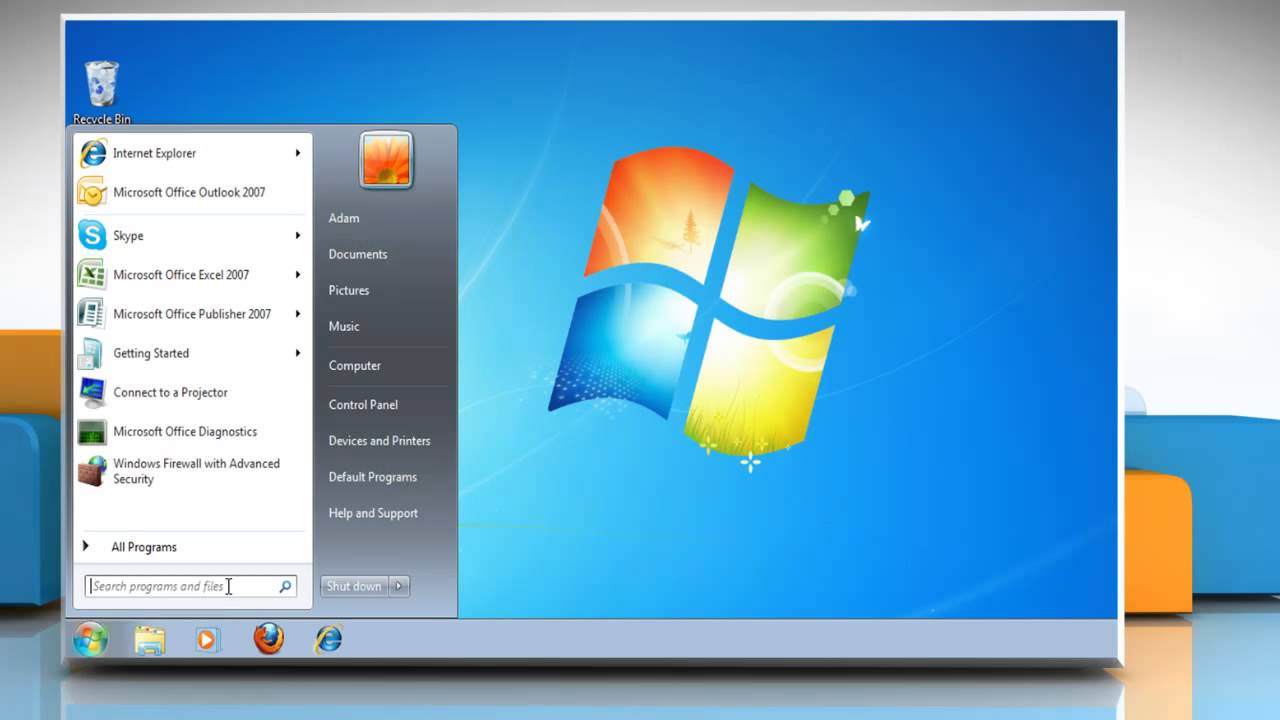Viewport: 1280px width, 720px height.
Task: Open the Recycle Bin desktop icon
Action: (x=102, y=92)
